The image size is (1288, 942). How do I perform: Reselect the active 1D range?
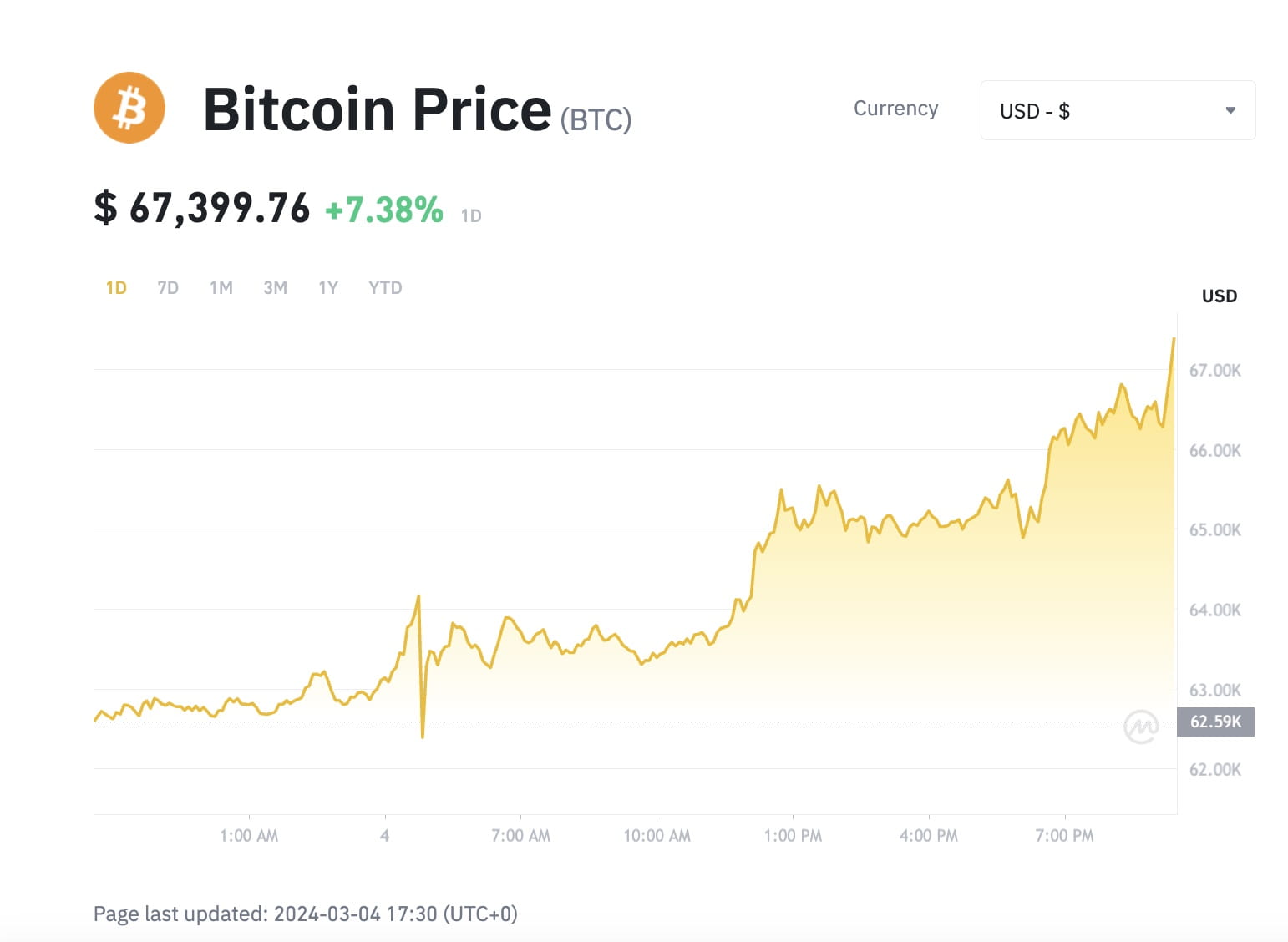116,287
